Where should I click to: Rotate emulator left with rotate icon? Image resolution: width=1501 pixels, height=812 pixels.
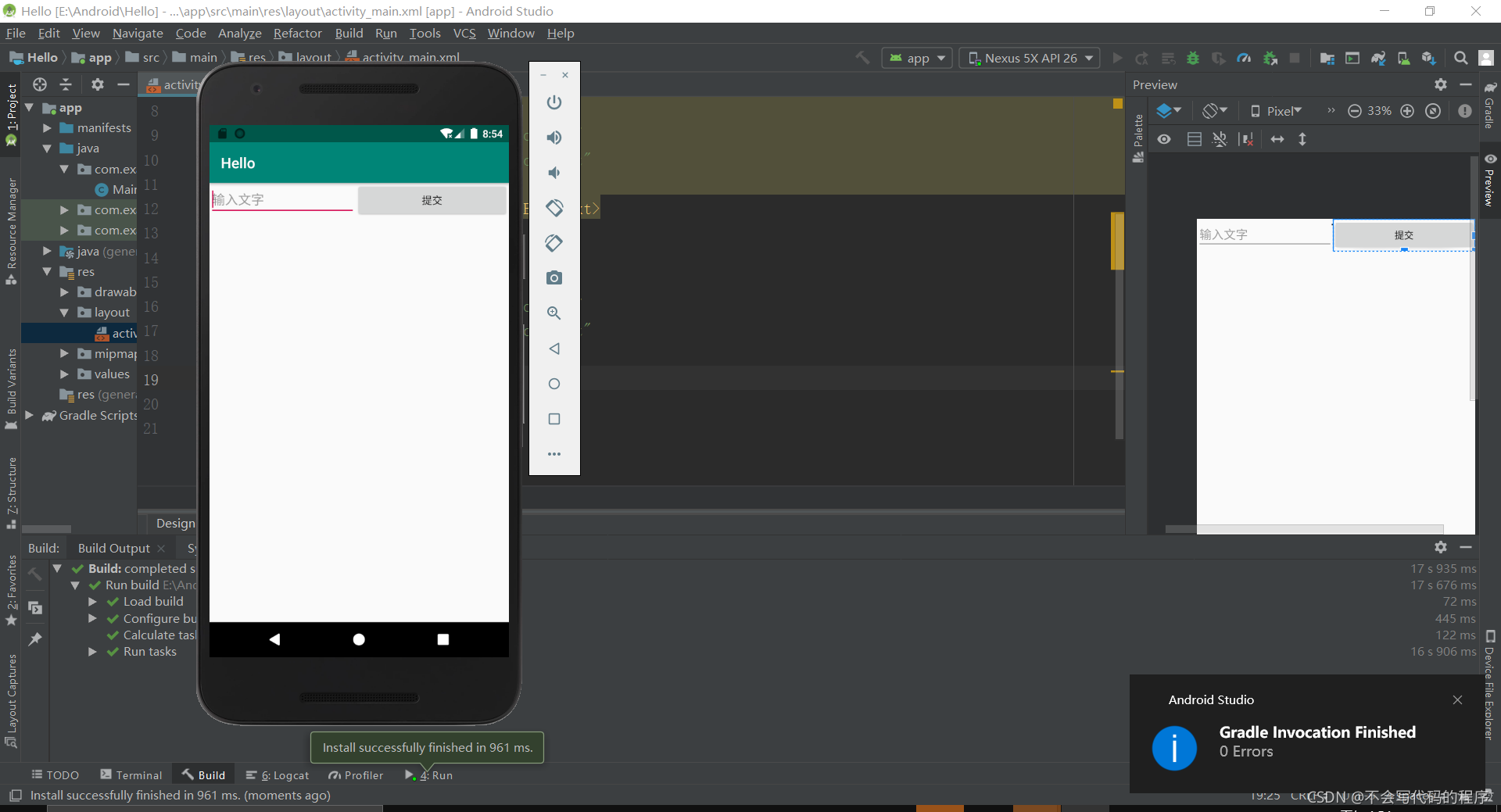coord(554,208)
